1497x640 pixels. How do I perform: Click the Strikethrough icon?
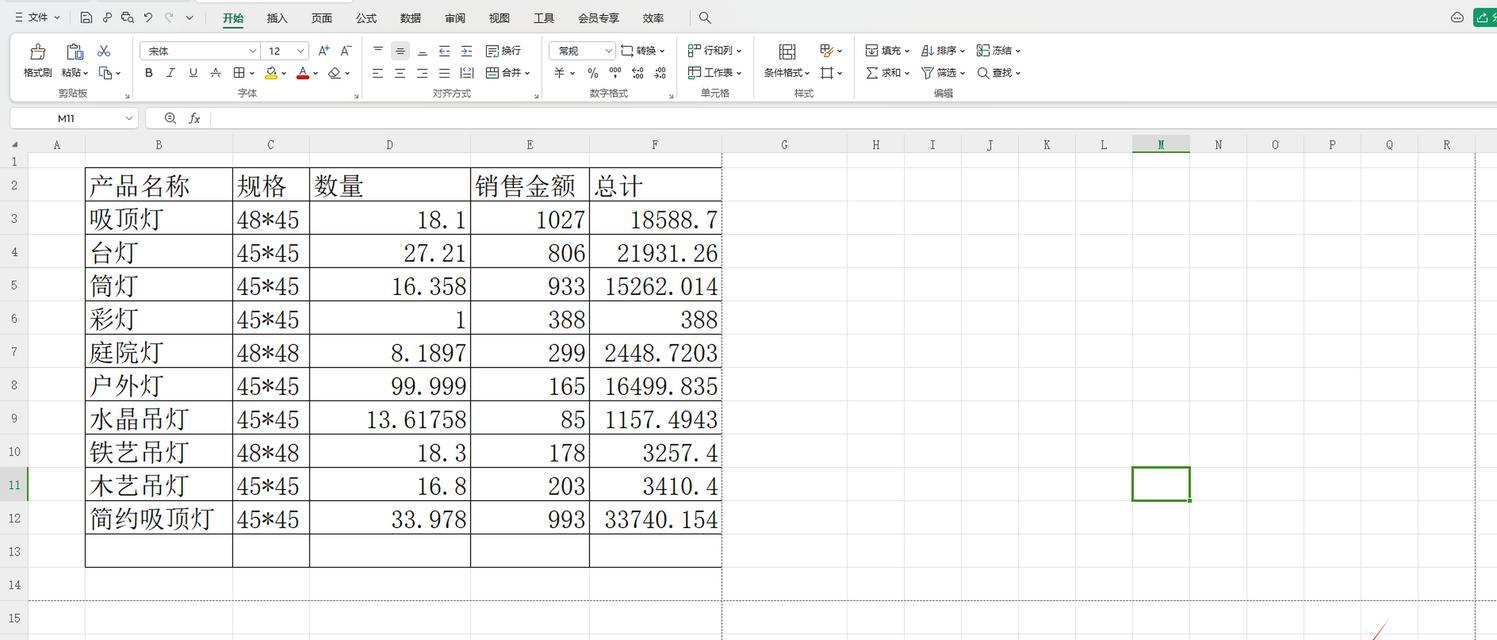pyautogui.click(x=215, y=73)
